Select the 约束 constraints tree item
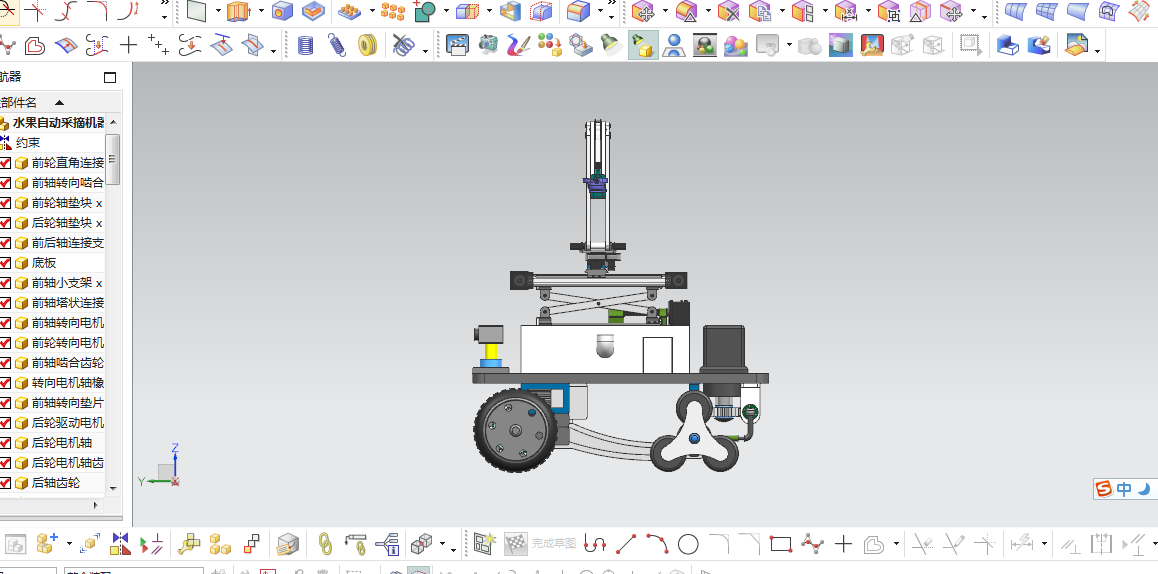This screenshot has width=1158, height=574. click(x=28, y=143)
